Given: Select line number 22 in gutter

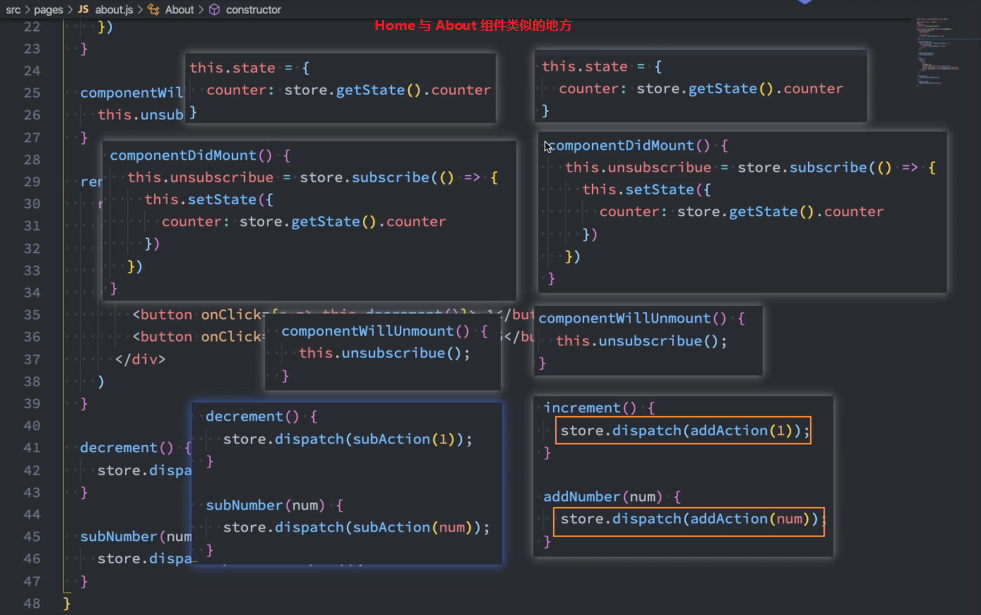Looking at the screenshot, I should point(32,27).
